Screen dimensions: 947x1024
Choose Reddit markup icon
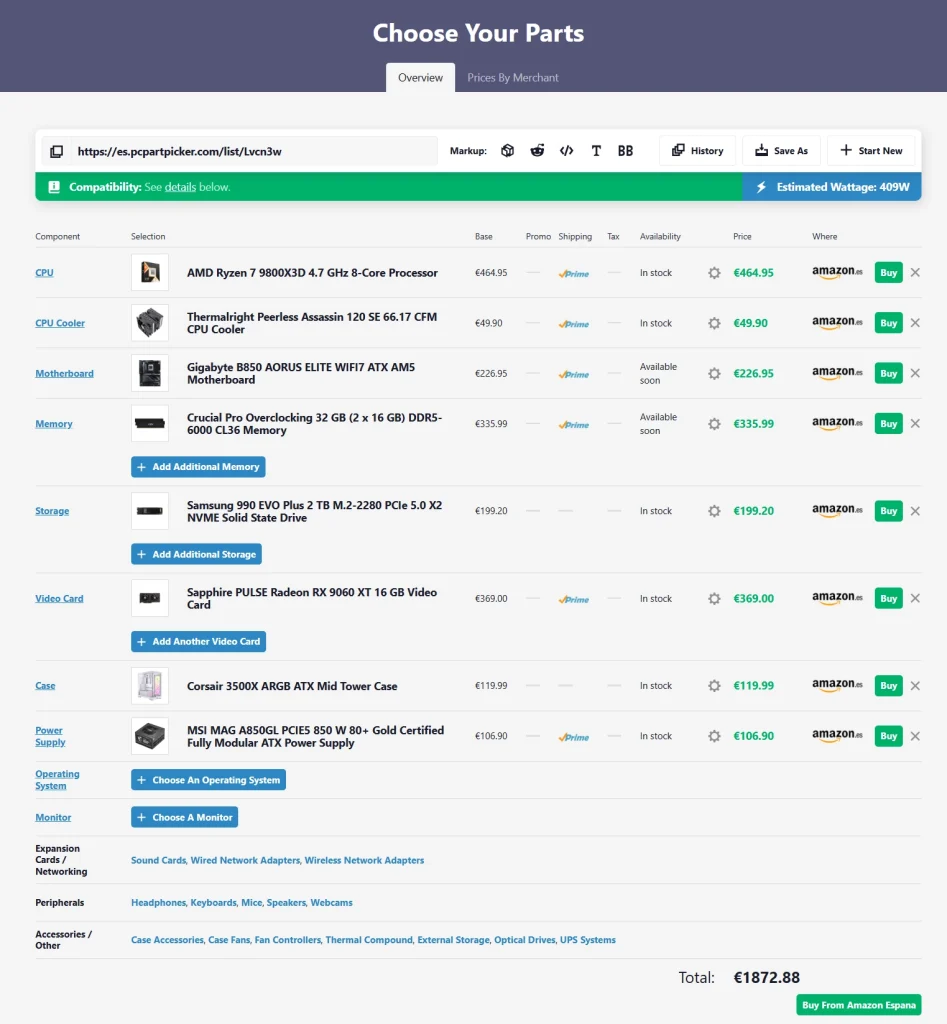tap(537, 151)
